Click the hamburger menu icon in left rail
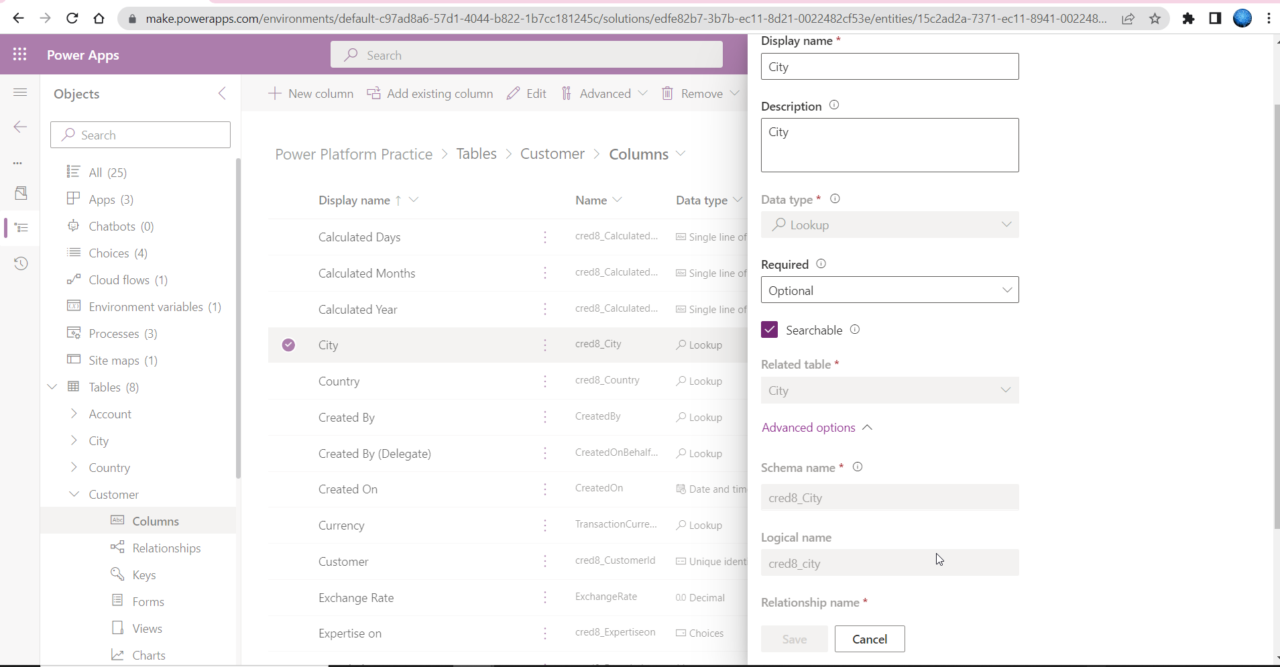Viewport: 1280px width, 667px height. pyautogui.click(x=20, y=92)
